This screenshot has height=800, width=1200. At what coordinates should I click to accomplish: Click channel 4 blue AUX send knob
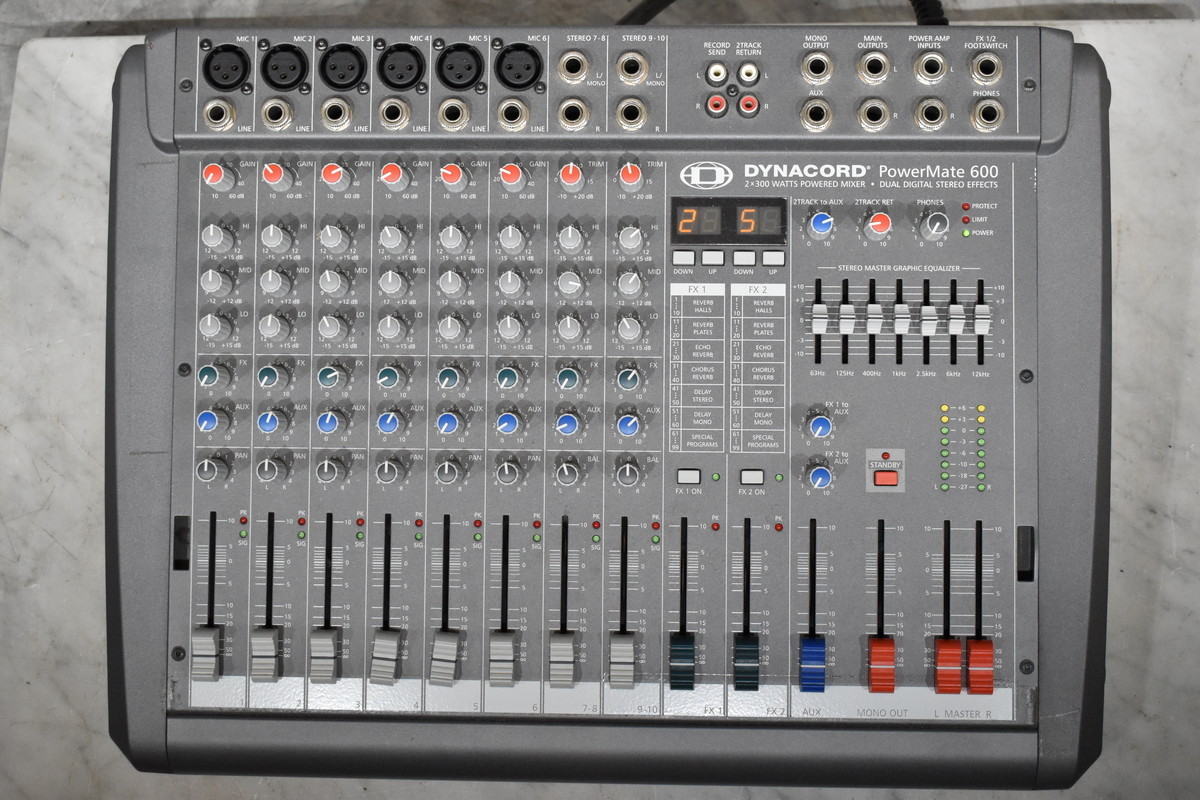(389, 422)
